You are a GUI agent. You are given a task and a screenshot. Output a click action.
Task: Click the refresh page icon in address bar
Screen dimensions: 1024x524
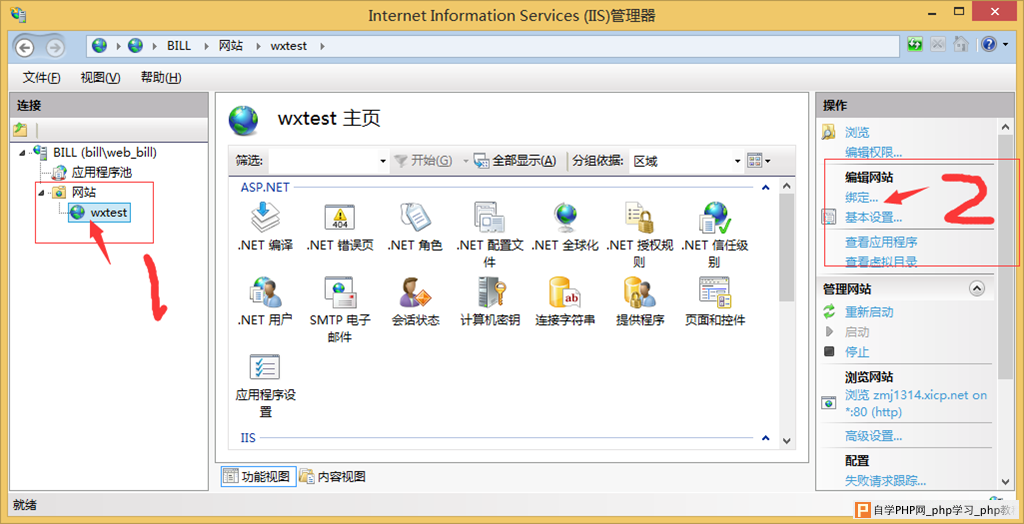(x=916, y=44)
